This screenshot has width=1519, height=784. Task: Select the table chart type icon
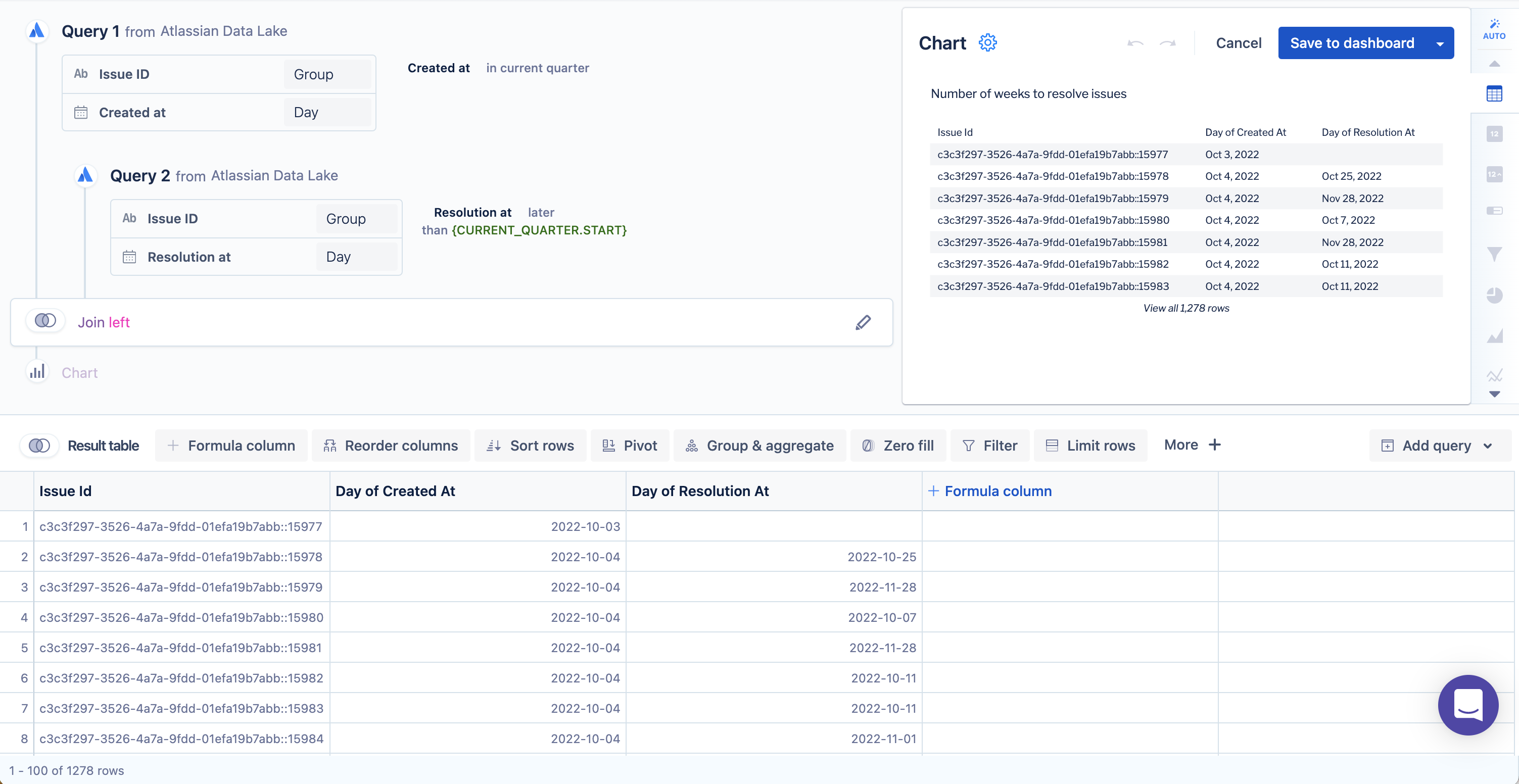[x=1494, y=94]
